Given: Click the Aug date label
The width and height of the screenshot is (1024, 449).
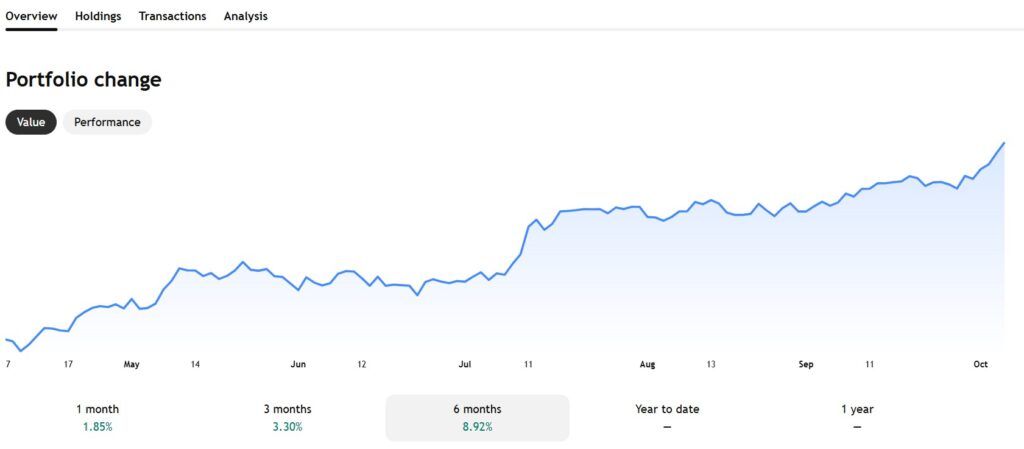Looking at the screenshot, I should tap(647, 365).
